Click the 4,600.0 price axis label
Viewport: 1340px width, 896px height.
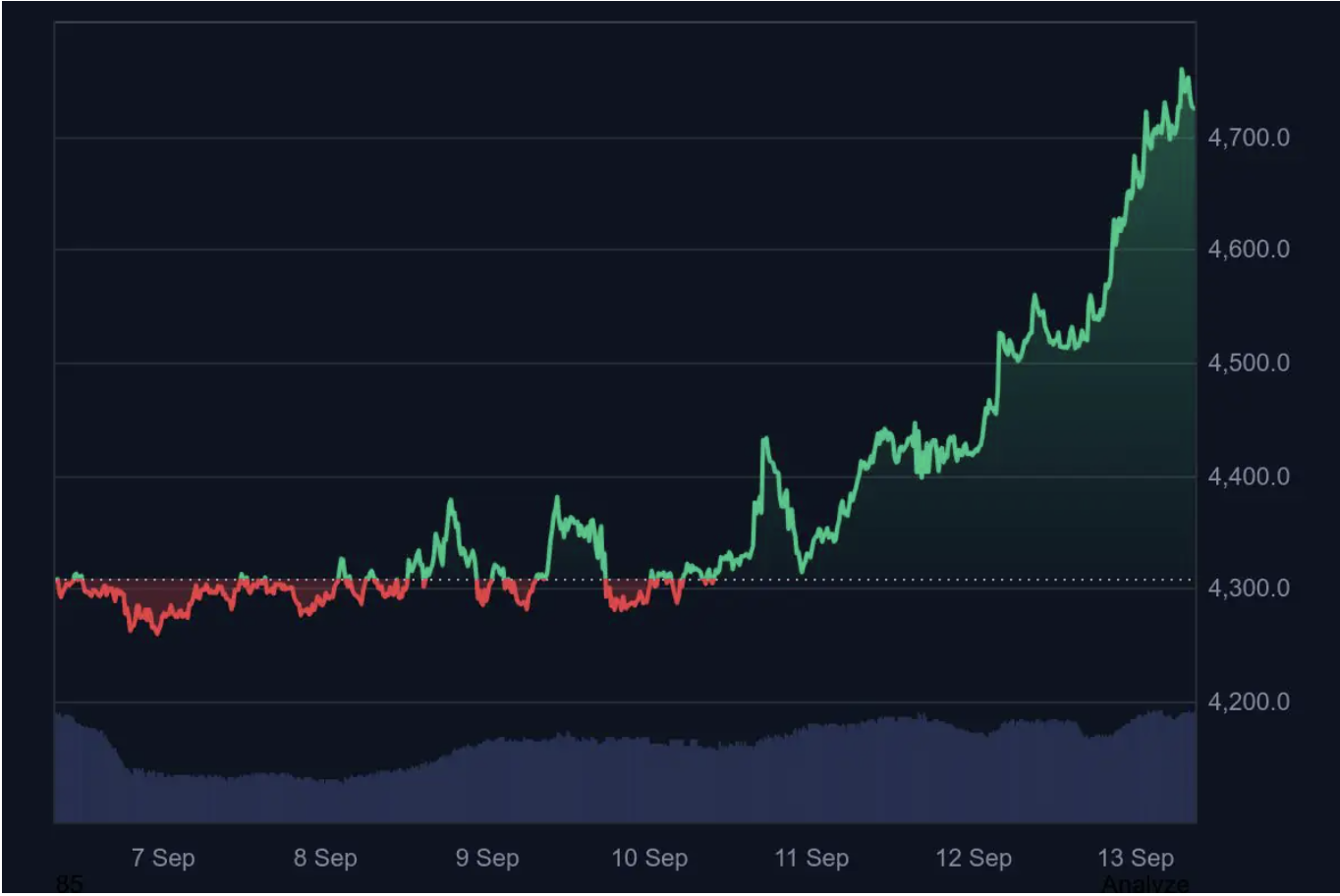click(1249, 250)
